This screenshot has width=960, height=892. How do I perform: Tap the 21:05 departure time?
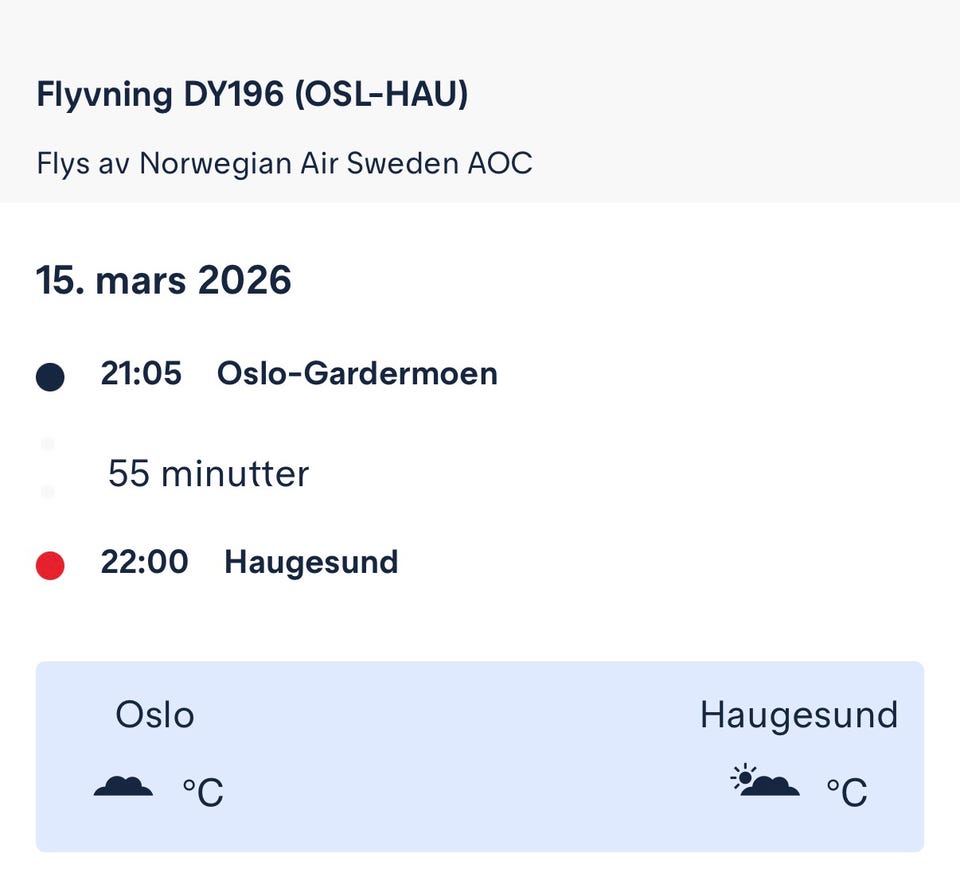pyautogui.click(x=141, y=374)
